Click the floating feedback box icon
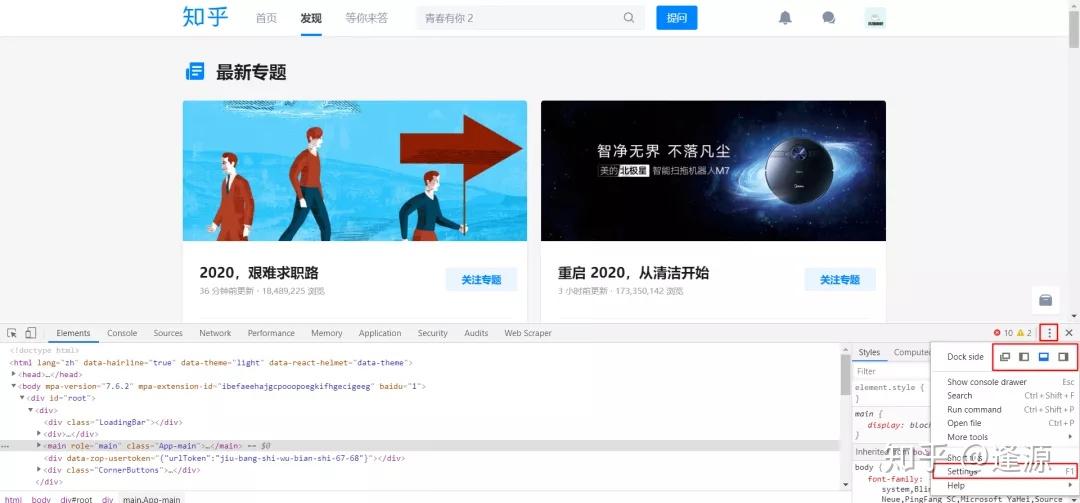This screenshot has width=1080, height=503. coord(1046,300)
